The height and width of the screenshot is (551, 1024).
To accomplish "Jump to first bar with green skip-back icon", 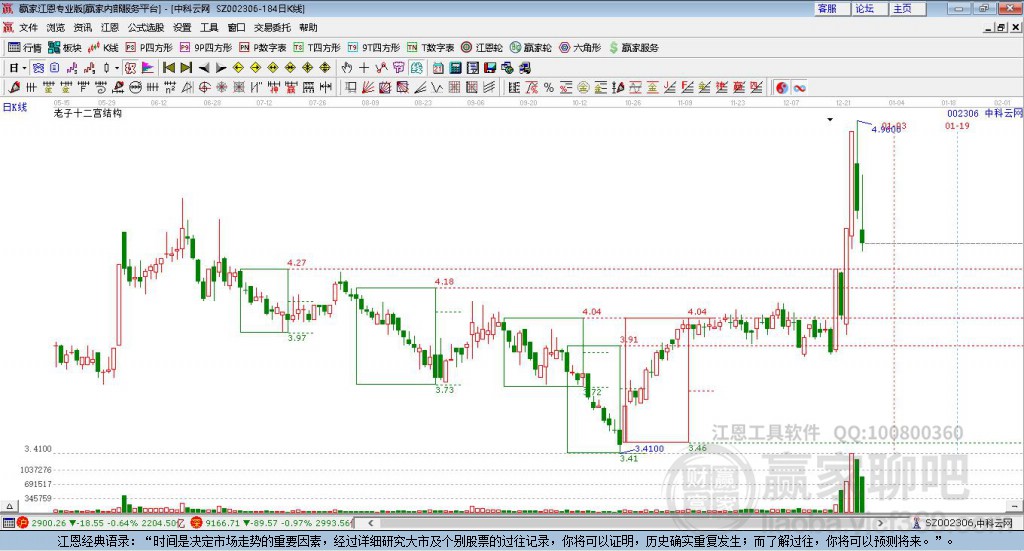I will (169, 68).
